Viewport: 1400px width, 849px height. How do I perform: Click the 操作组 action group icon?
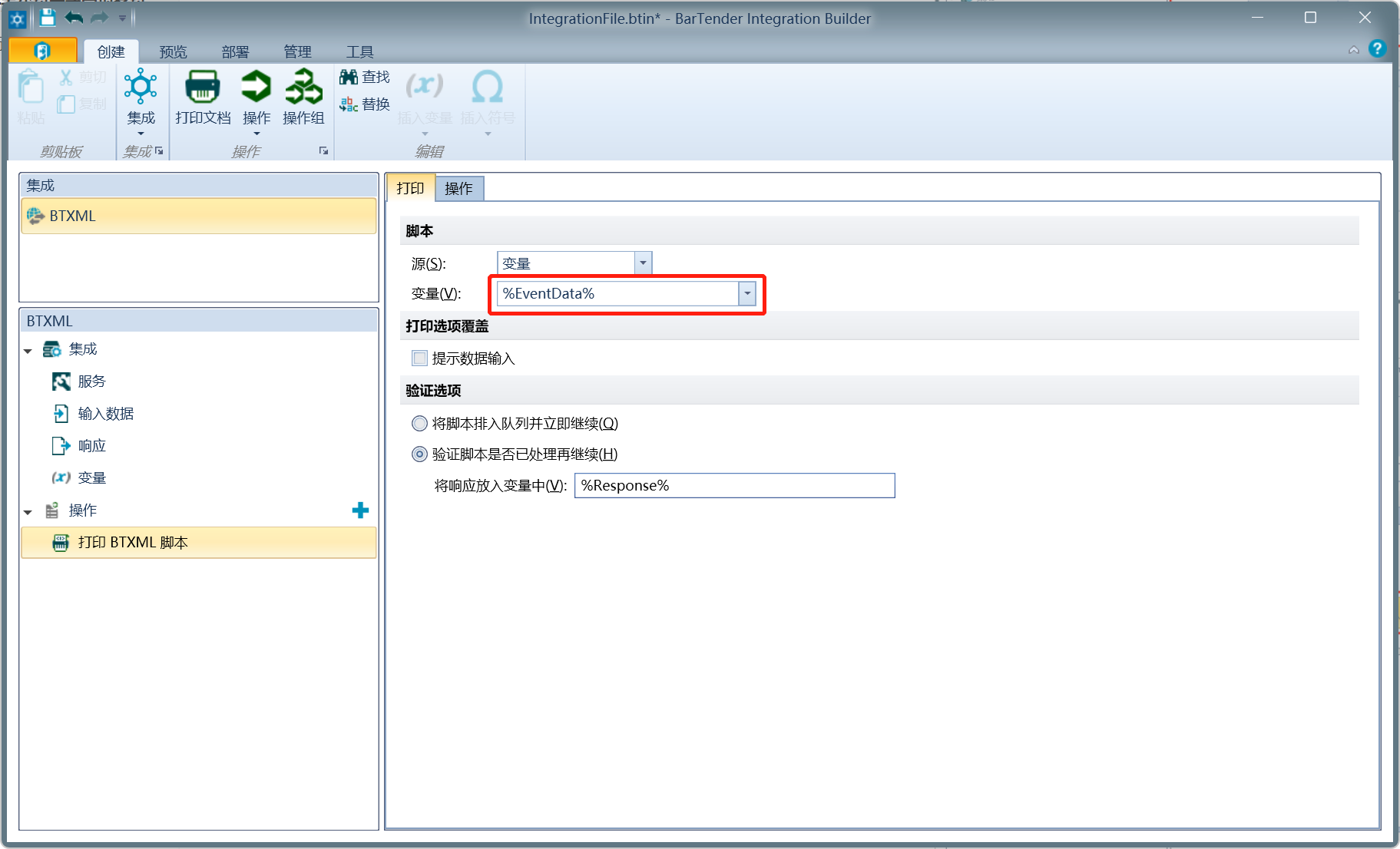(x=303, y=88)
